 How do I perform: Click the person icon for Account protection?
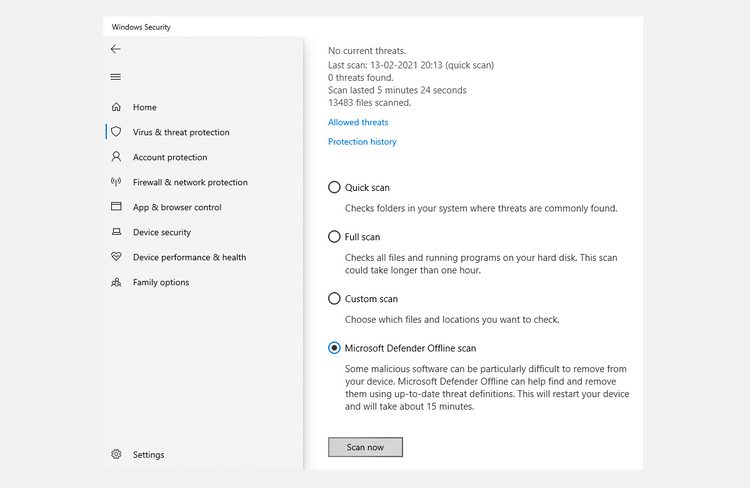[x=116, y=156]
